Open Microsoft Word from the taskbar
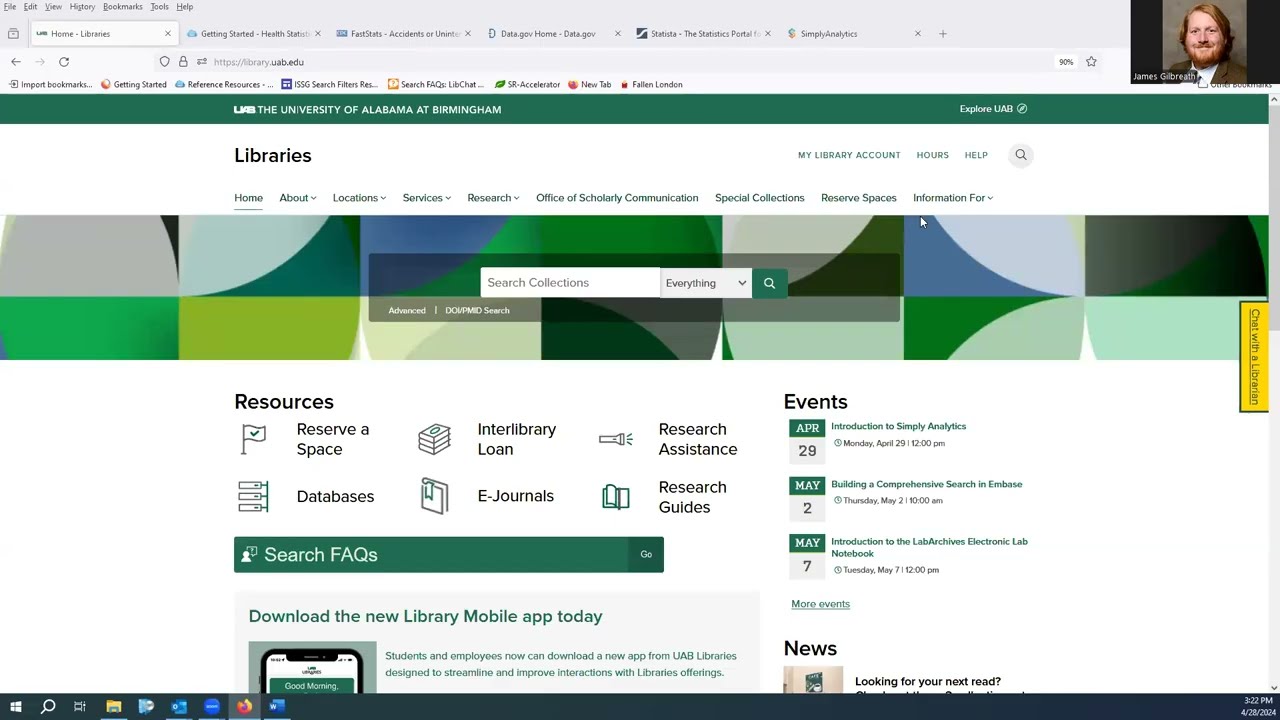This screenshot has height=720, width=1280. pyautogui.click(x=277, y=707)
